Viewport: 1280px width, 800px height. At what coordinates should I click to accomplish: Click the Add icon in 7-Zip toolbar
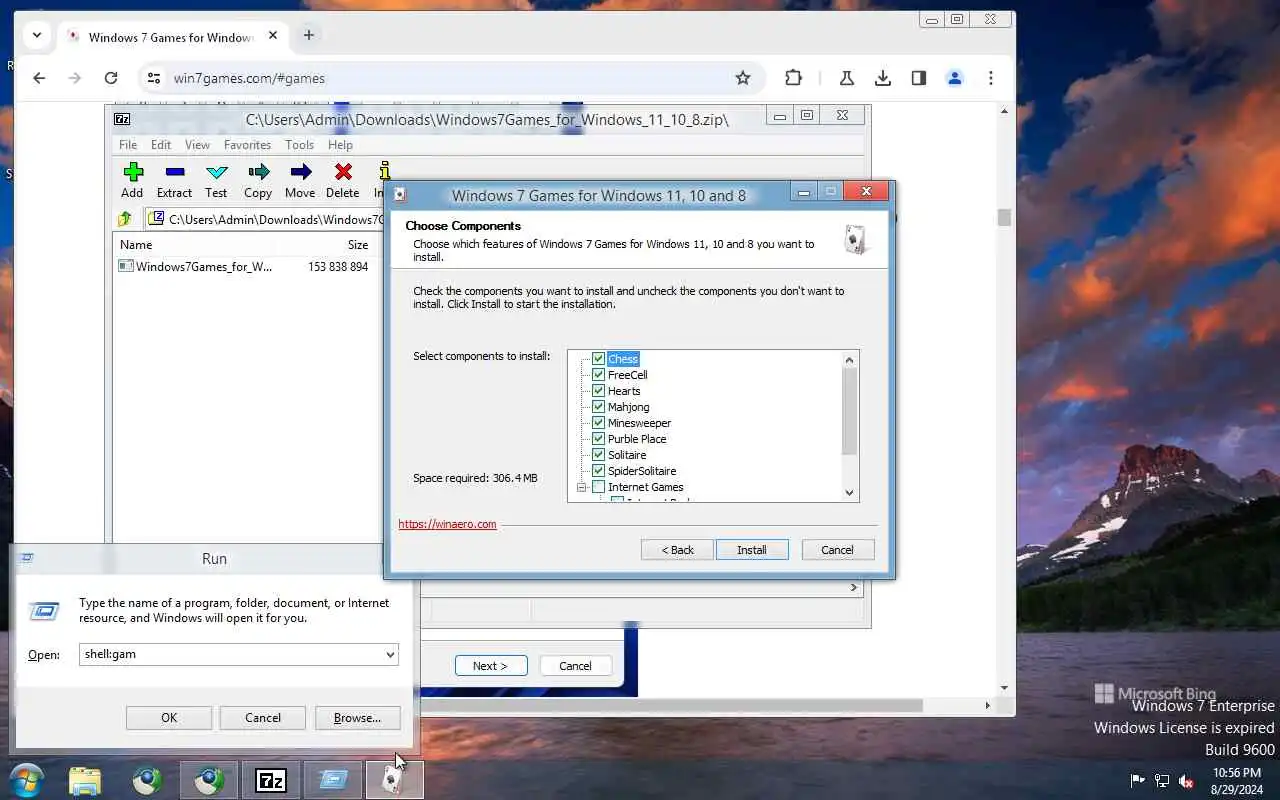132,172
